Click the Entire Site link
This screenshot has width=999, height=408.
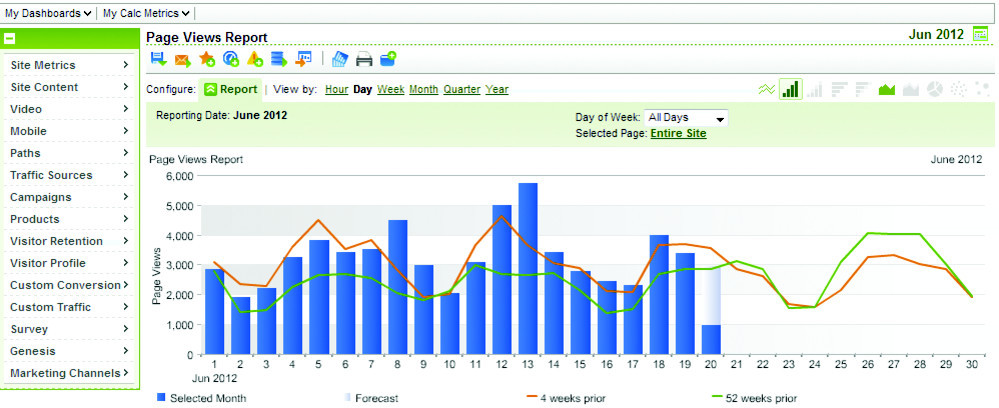pyautogui.click(x=678, y=133)
